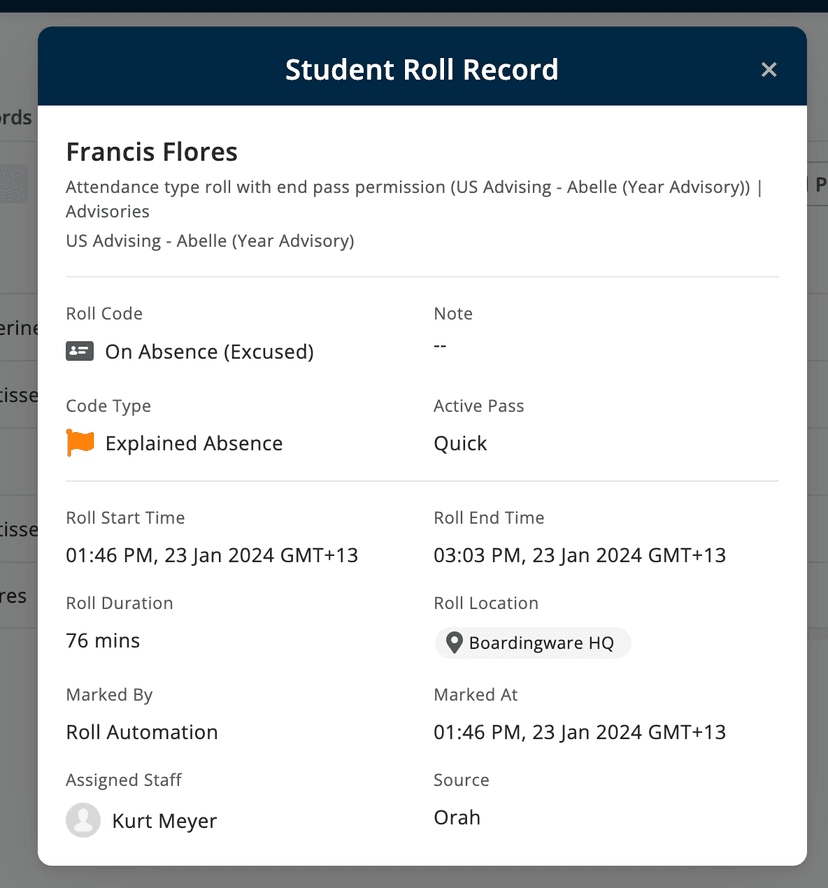This screenshot has height=888, width=828.
Task: Click the Kurt Meyer staff name
Action: [x=164, y=820]
